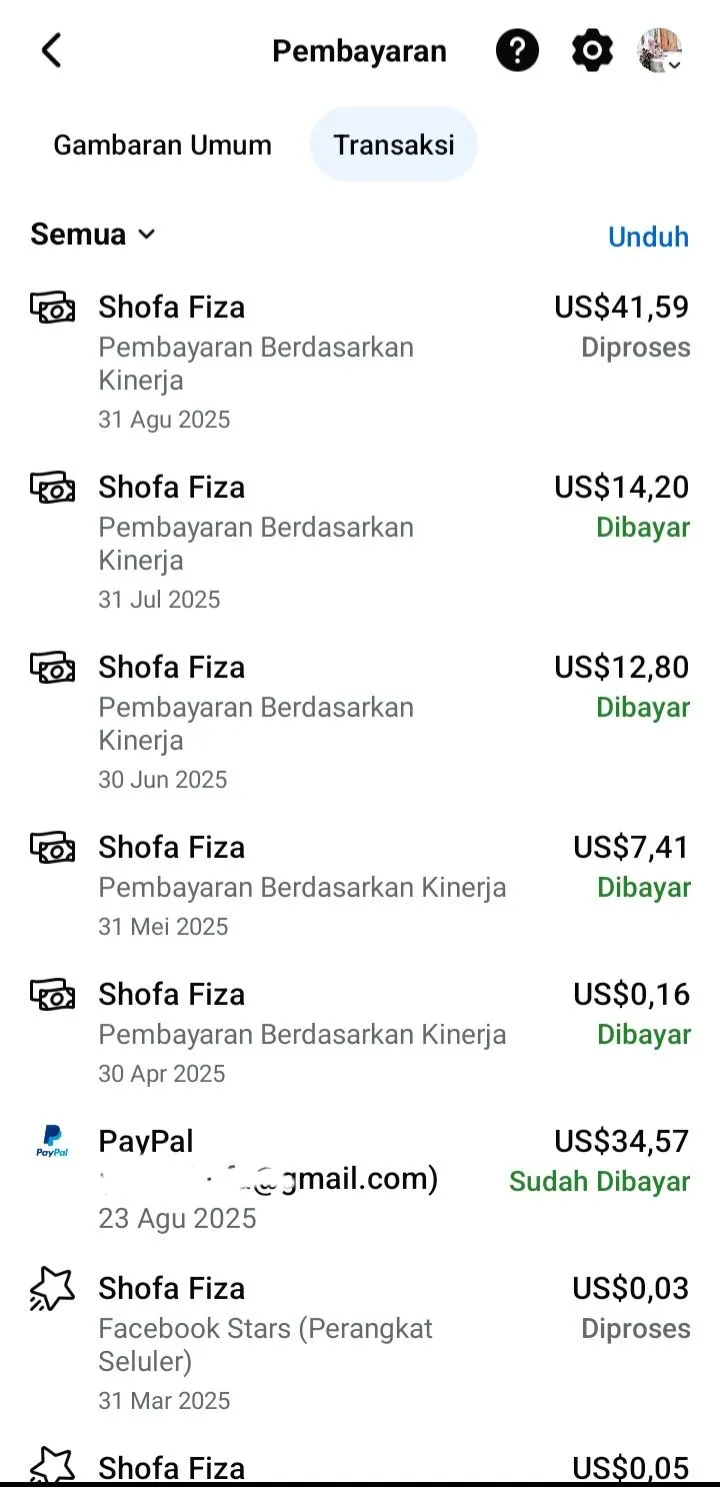Viewport: 720px width, 1487px height.
Task: Open the US$41,59 Diproses transaction
Action: point(360,362)
